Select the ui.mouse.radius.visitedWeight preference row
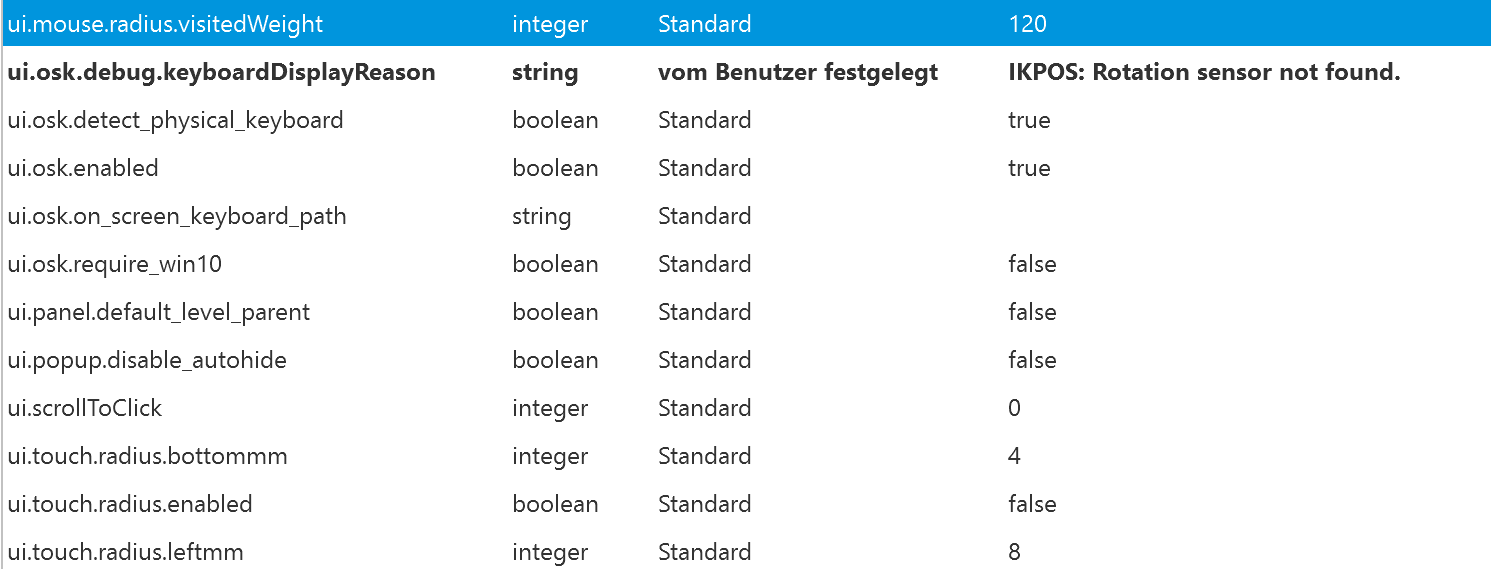The width and height of the screenshot is (1491, 569). click(165, 24)
